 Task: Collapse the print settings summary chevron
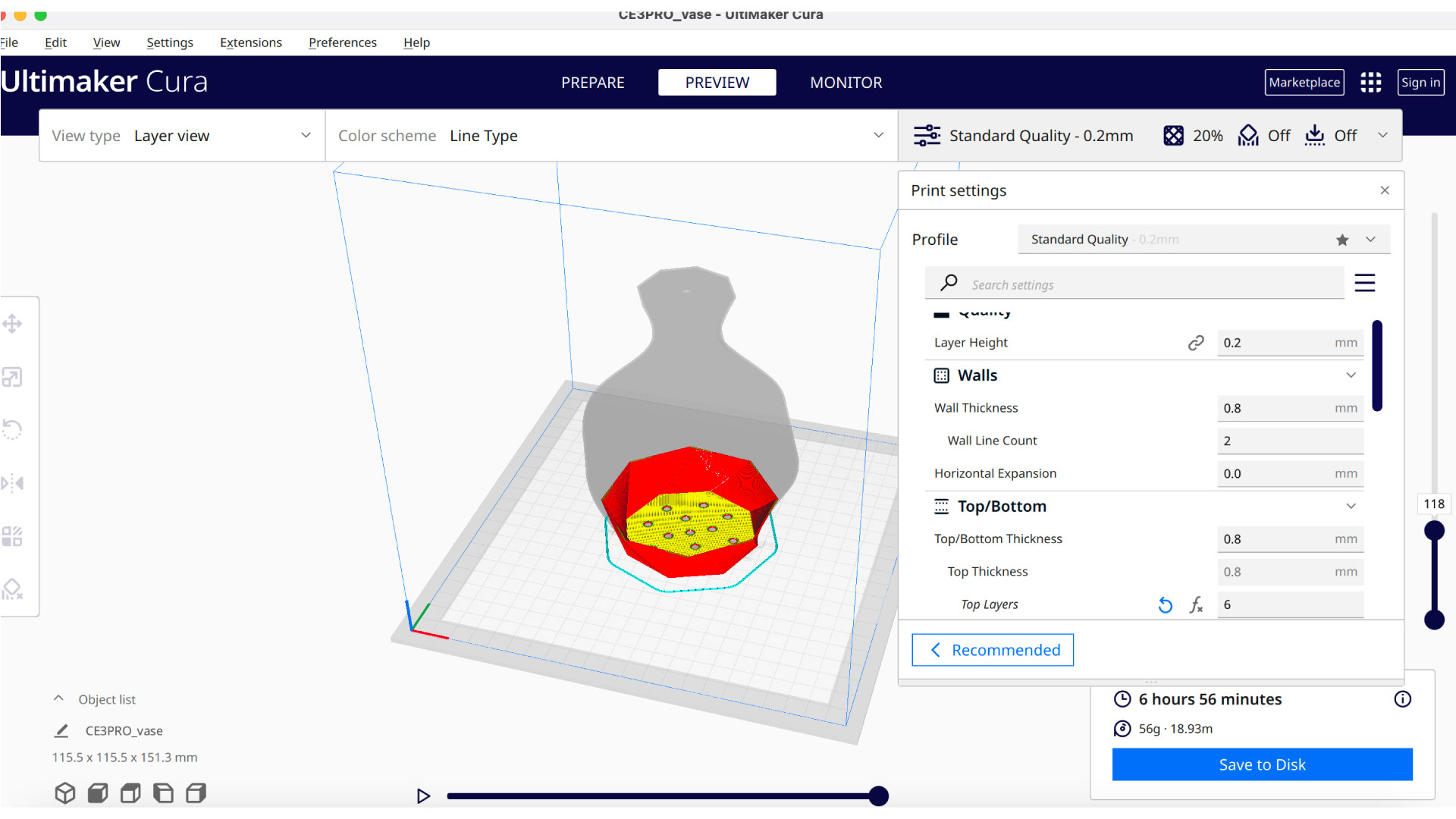1383,135
